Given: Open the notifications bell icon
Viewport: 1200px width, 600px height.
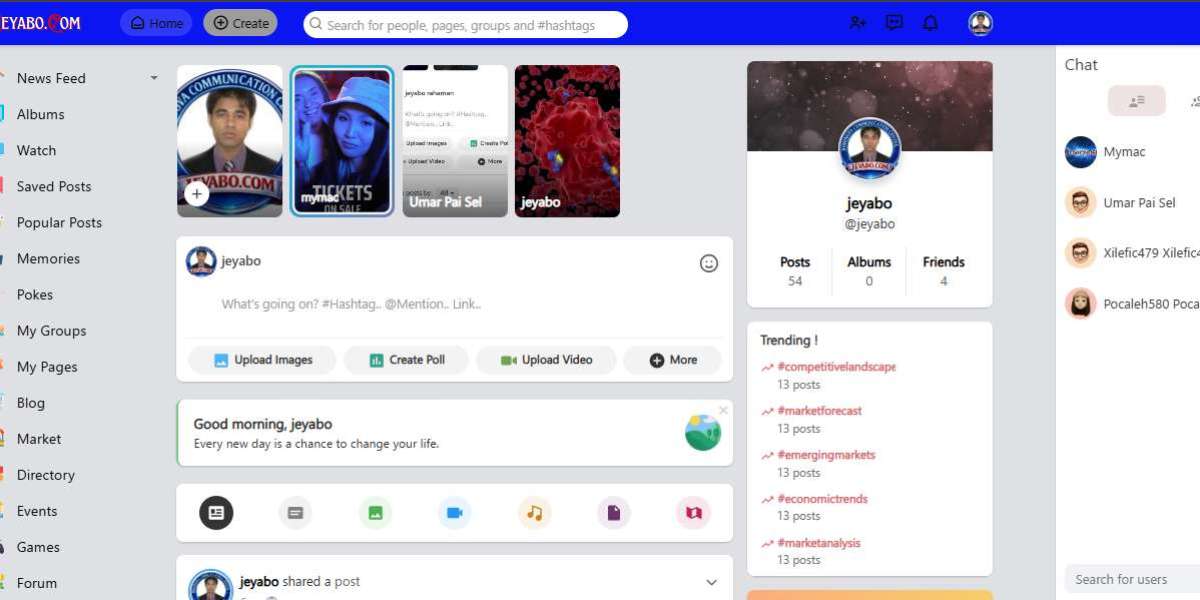Looking at the screenshot, I should tap(930, 22).
